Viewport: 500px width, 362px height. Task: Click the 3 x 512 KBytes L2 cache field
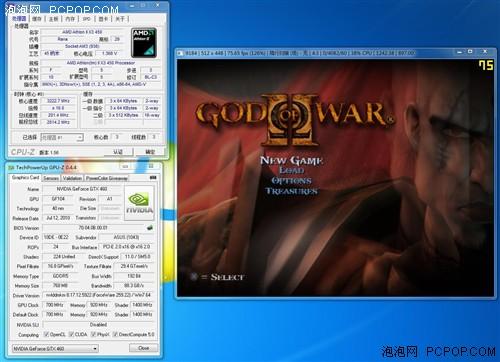pos(123,115)
